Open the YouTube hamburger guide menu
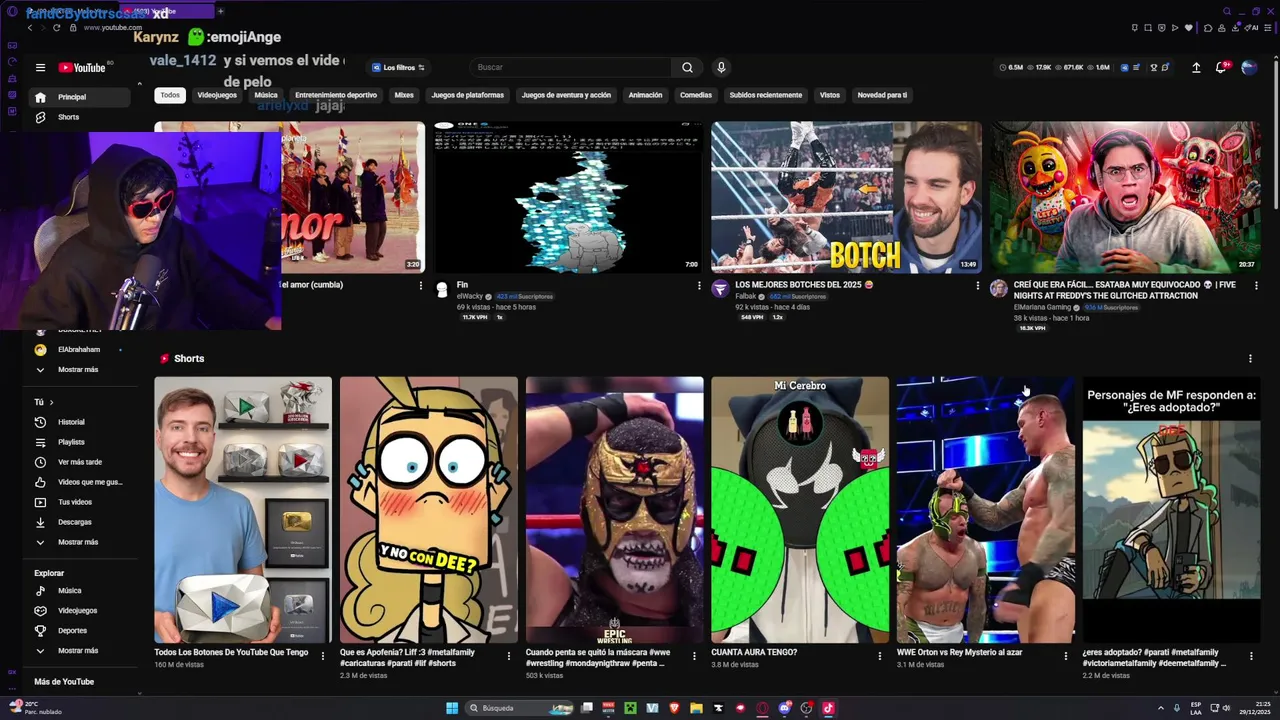The width and height of the screenshot is (1280, 720). point(40,68)
